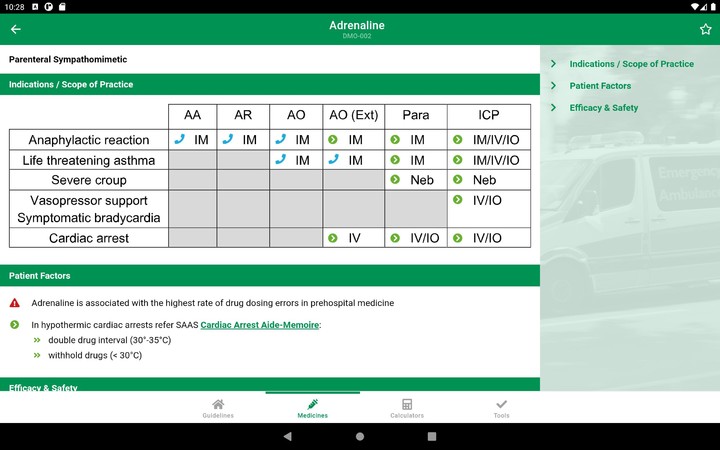Viewport: 720px width, 450px height.
Task: Click the AO column header
Action: pos(296,115)
